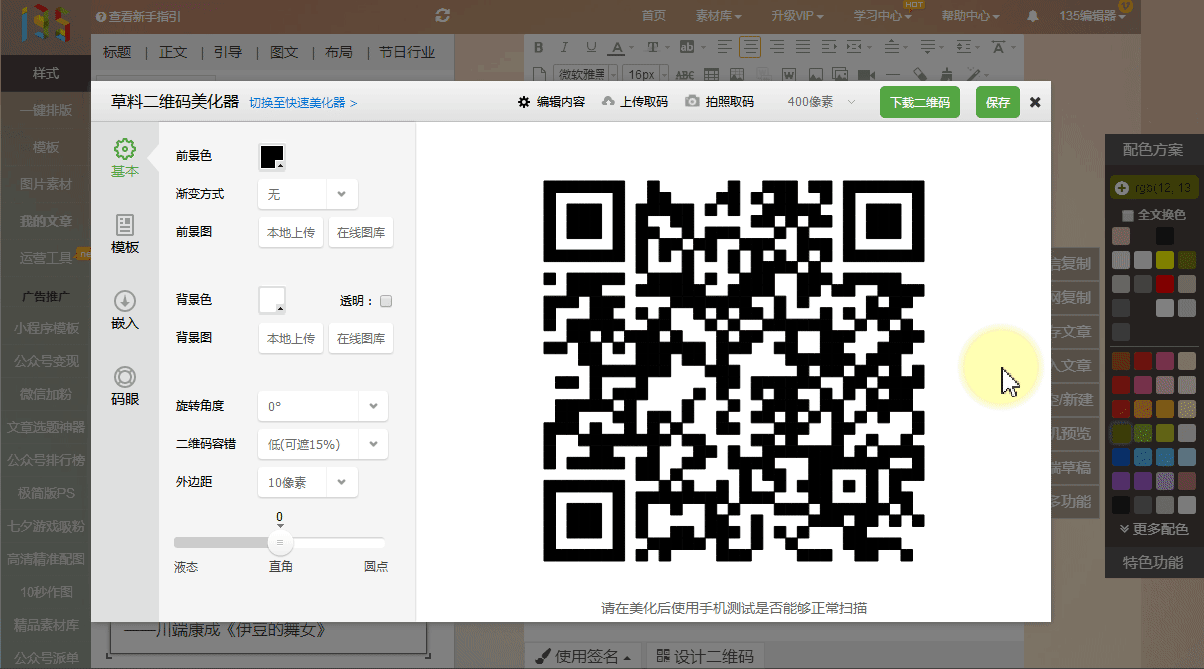Select the 嵌入 embed icon
Screen dimensions: 1204x669
point(124,302)
